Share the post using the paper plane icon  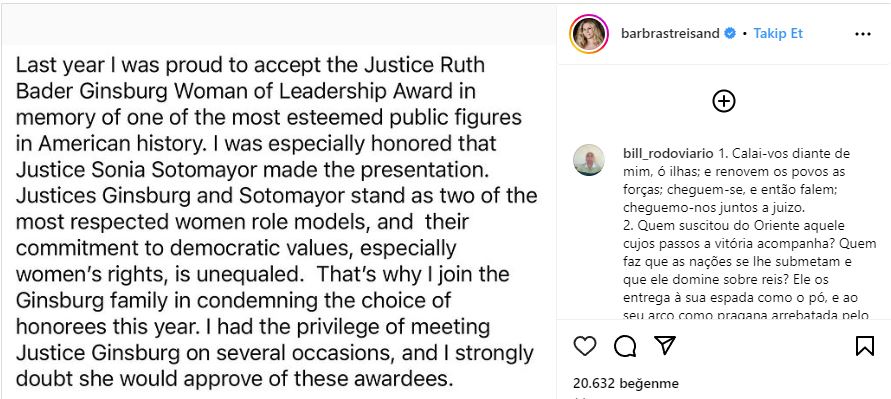664,345
